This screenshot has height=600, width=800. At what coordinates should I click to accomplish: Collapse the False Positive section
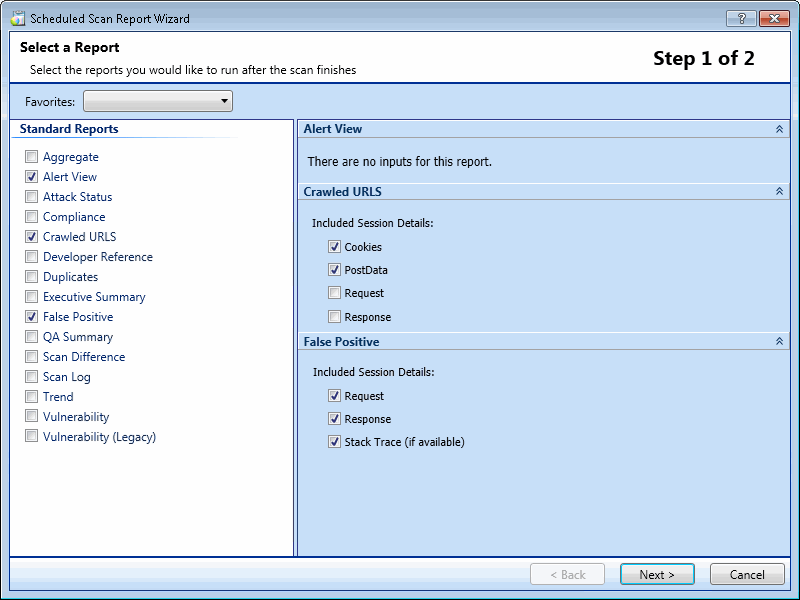click(x=780, y=340)
